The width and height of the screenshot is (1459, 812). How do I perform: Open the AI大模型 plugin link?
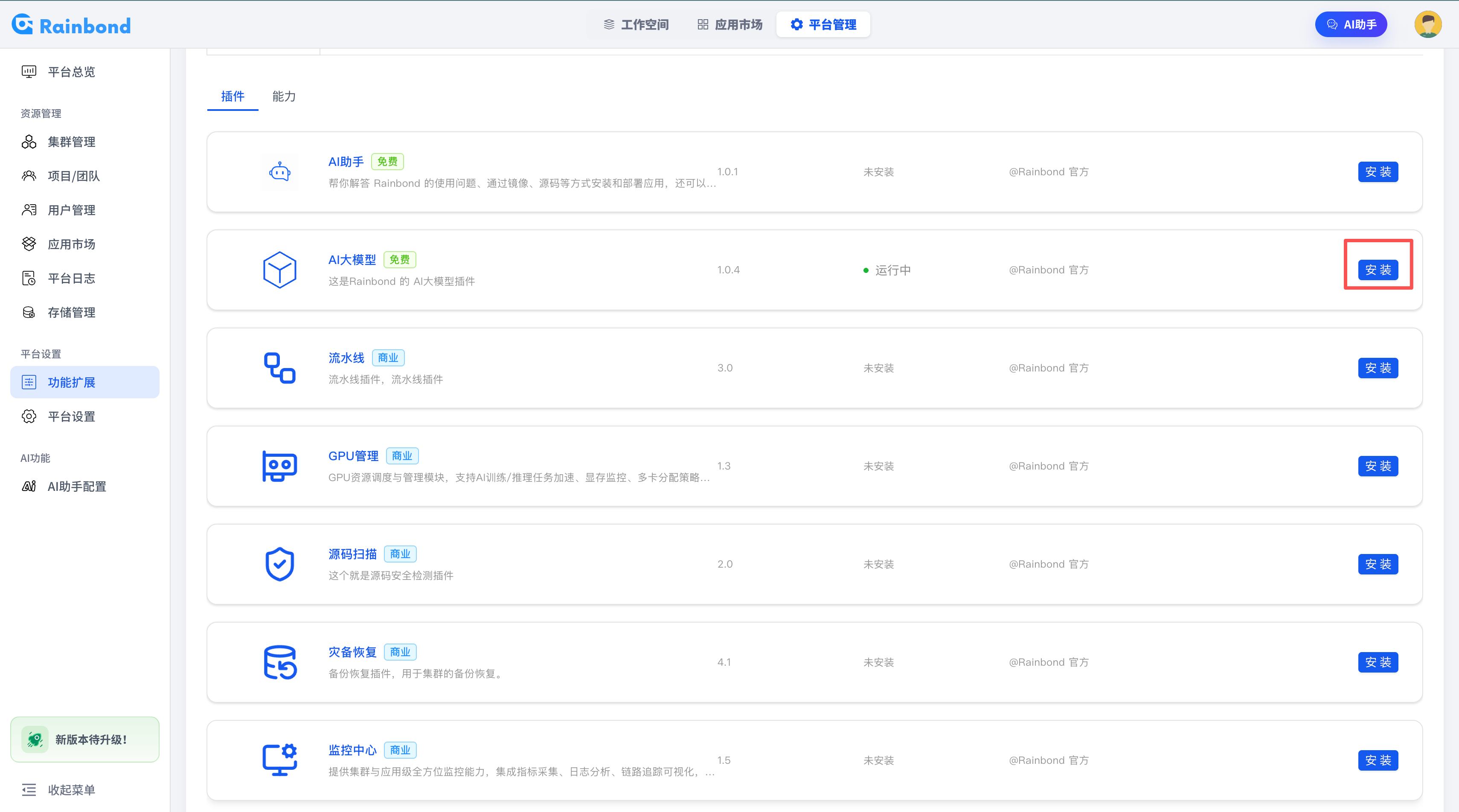click(x=352, y=260)
